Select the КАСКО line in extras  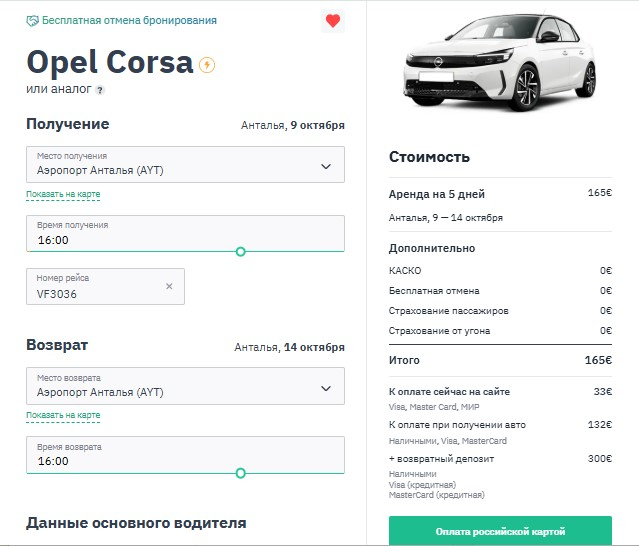(x=405, y=271)
